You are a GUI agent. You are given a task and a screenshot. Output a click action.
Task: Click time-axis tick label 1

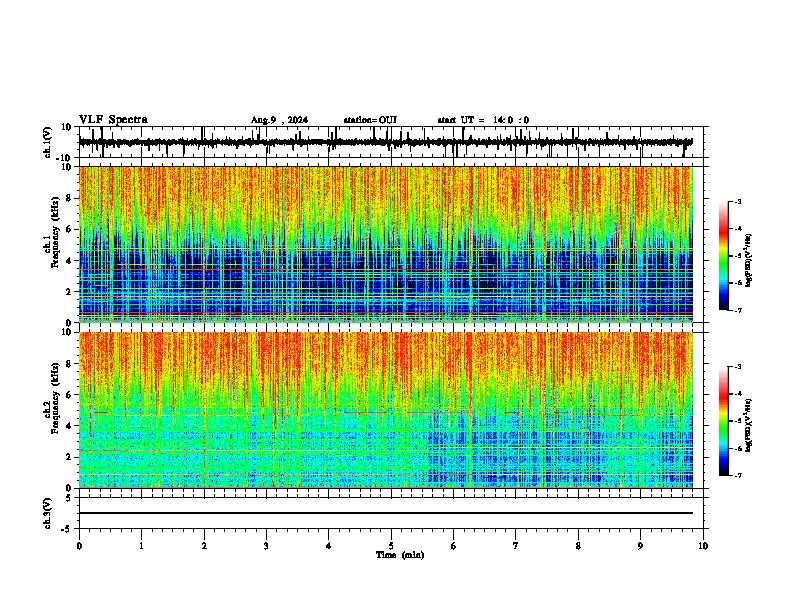(x=141, y=546)
